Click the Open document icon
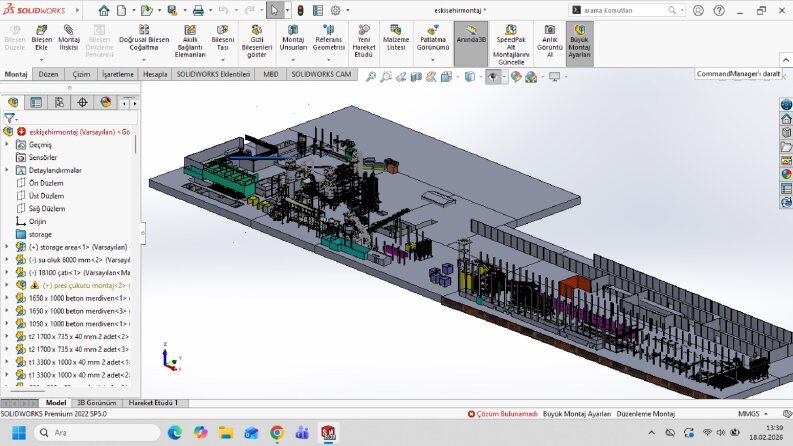The height and width of the screenshot is (446, 793). point(146,10)
